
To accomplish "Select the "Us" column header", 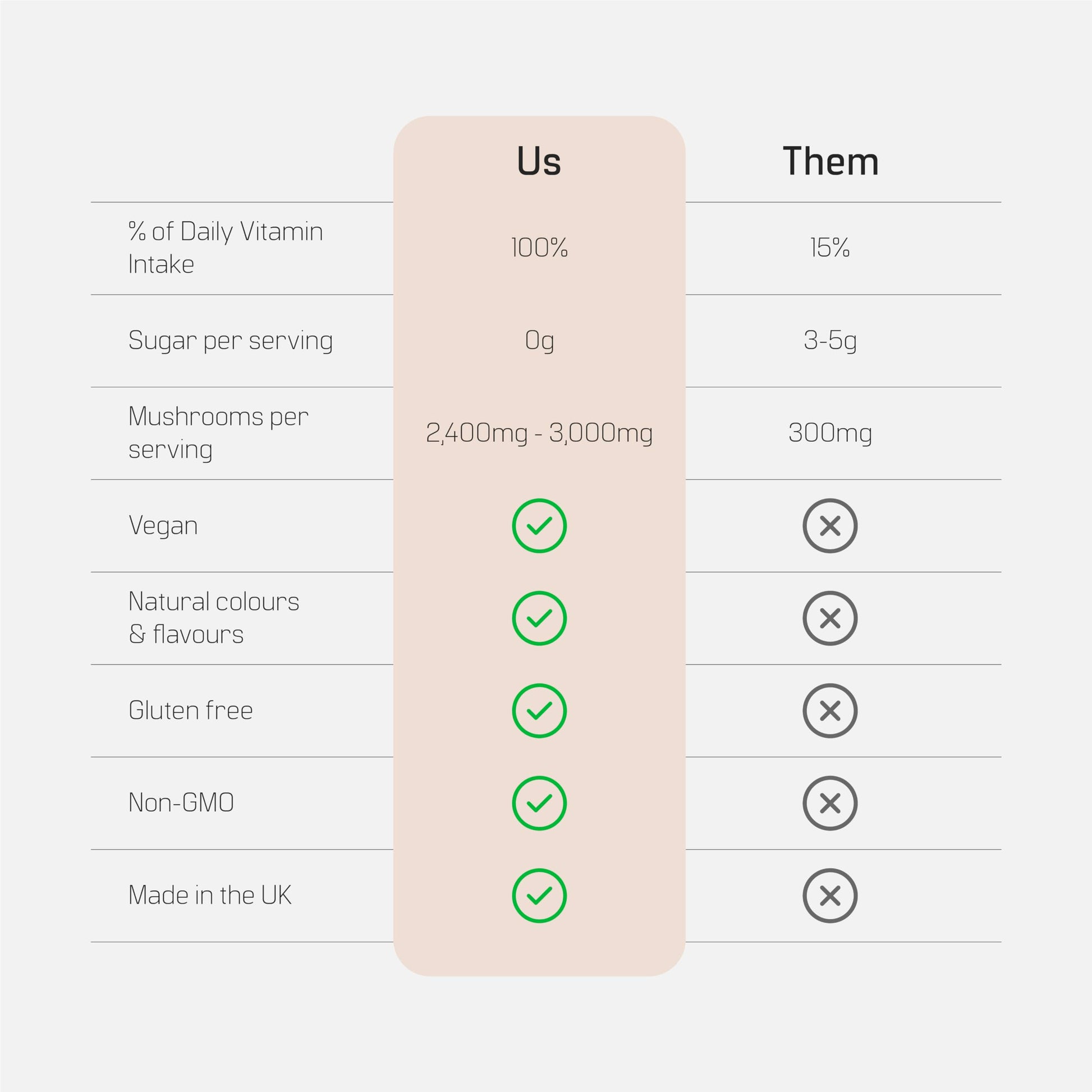I will click(x=539, y=162).
